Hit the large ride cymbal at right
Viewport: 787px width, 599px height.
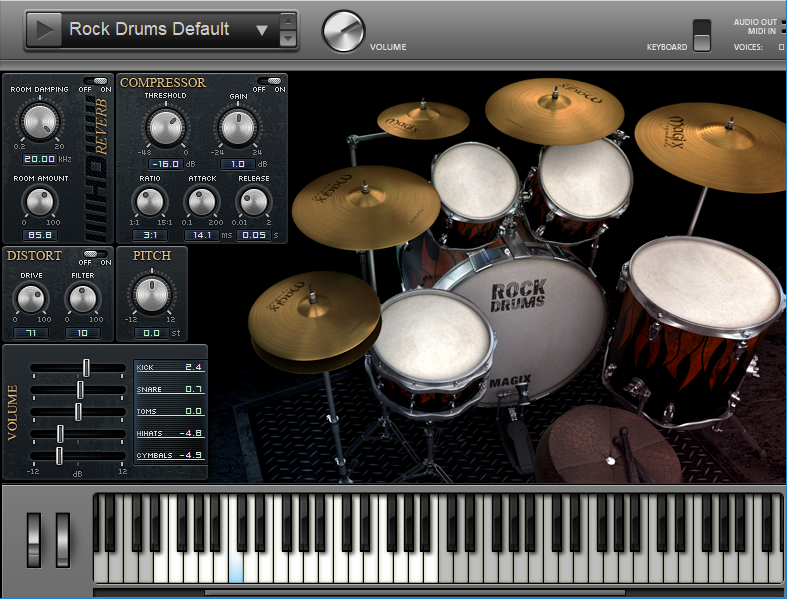coord(713,146)
